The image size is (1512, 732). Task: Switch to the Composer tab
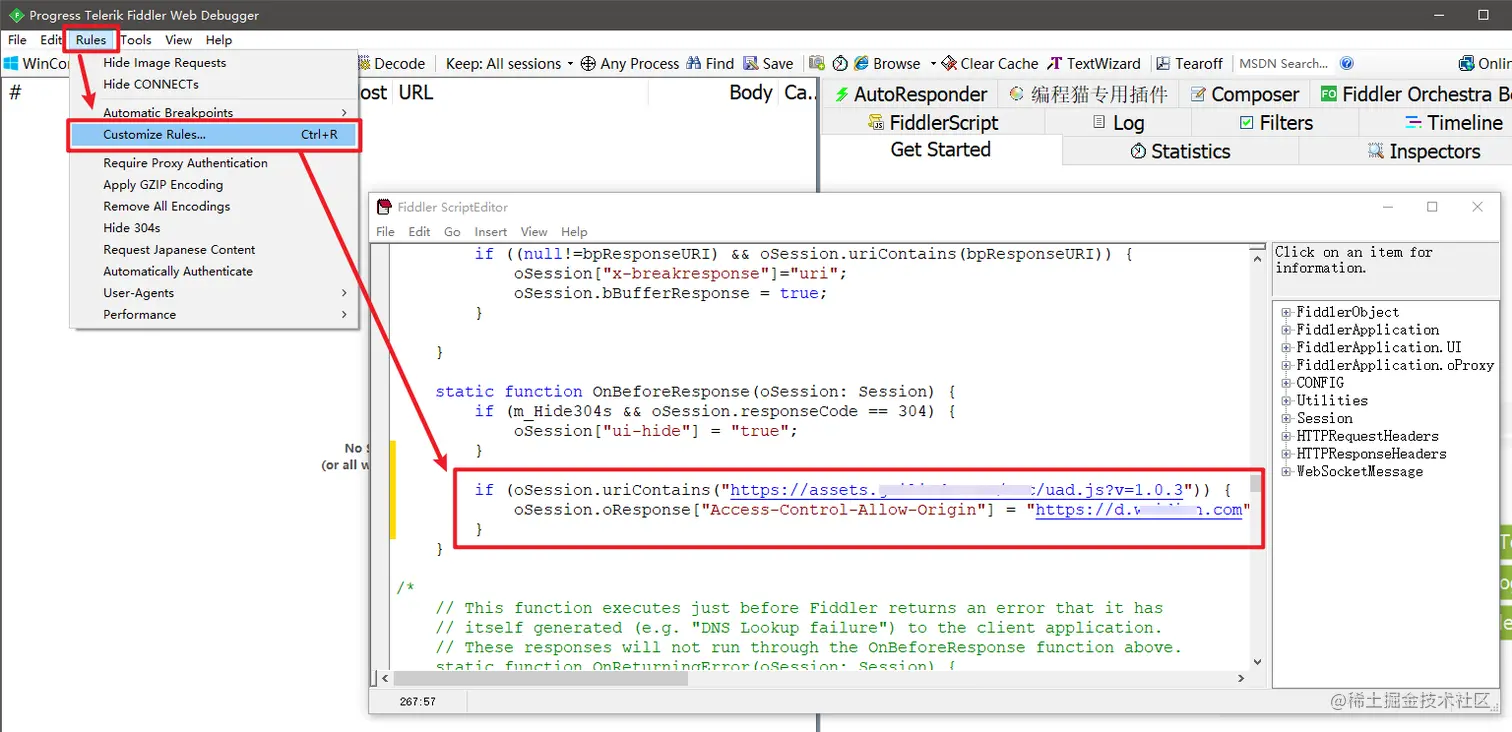tap(1244, 94)
